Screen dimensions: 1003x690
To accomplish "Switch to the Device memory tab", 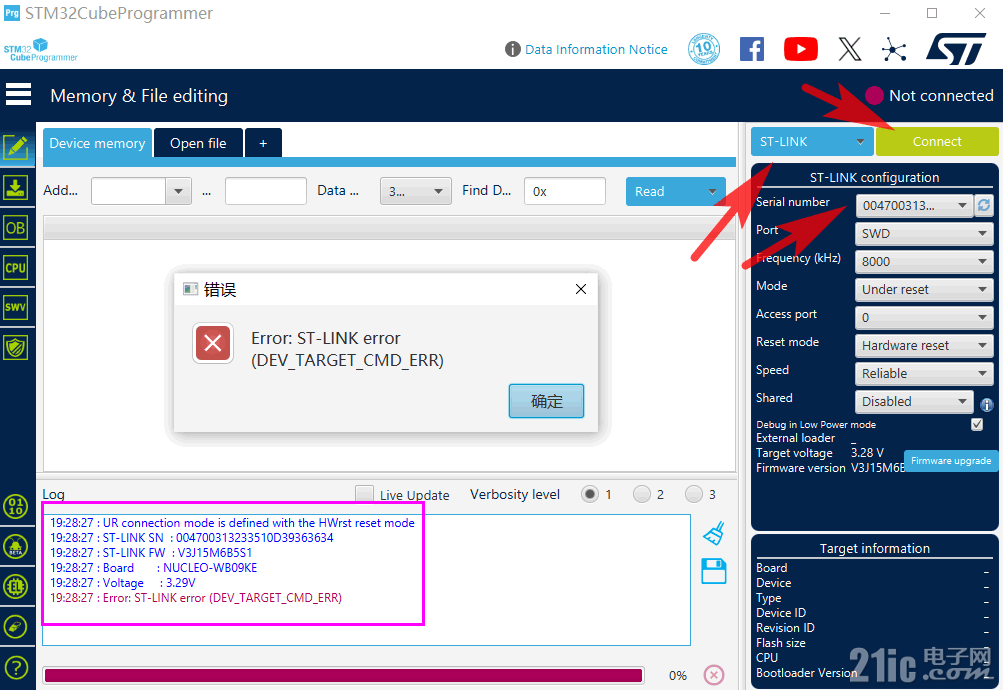I will pyautogui.click(x=97, y=143).
